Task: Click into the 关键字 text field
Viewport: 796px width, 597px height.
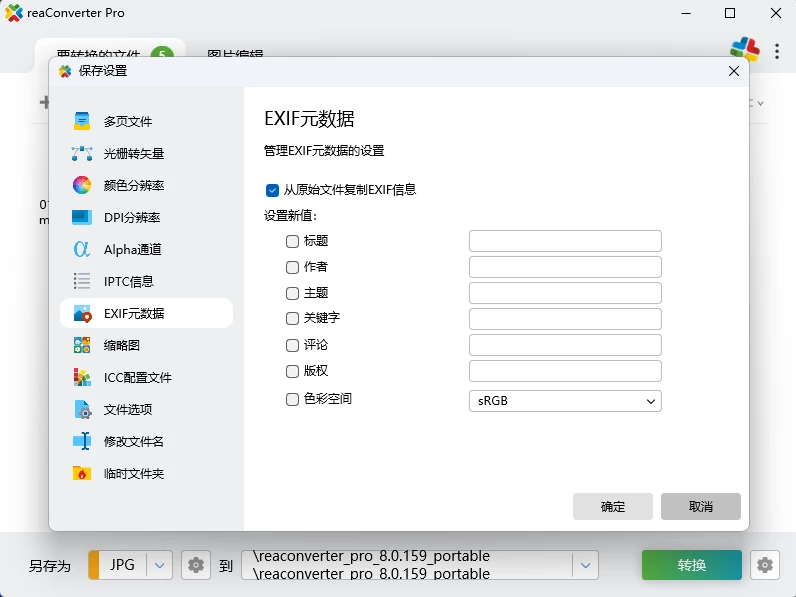Action: (565, 319)
